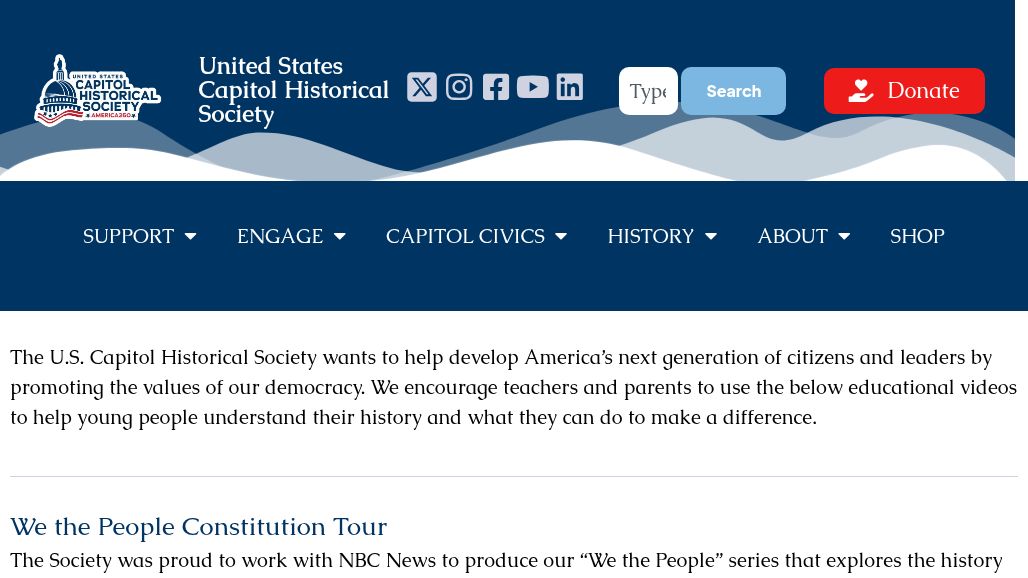1028x578 pixels.
Task: Open the LinkedIn profile icon
Action: point(570,87)
